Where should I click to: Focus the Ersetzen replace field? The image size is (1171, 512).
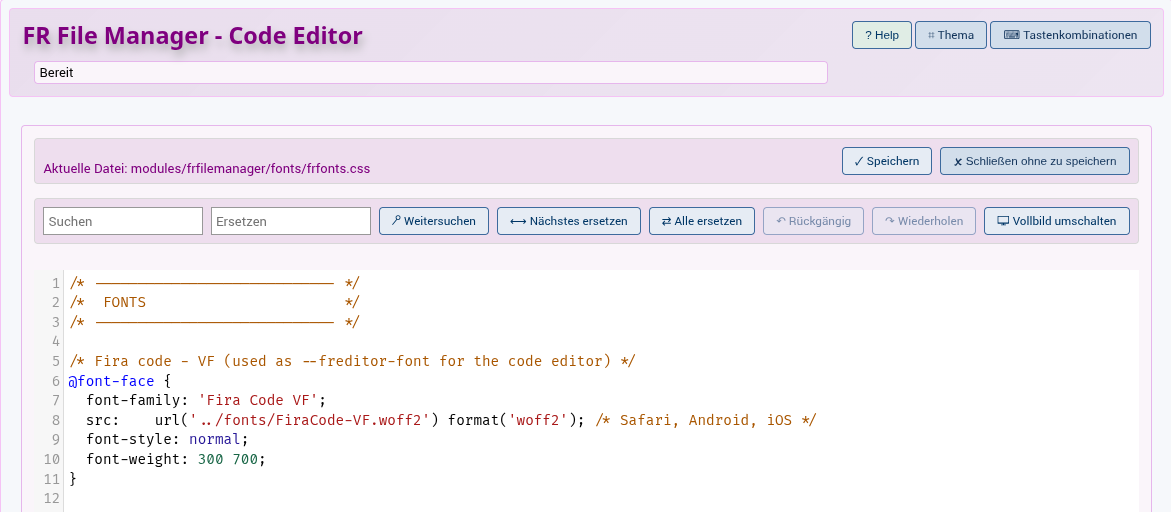point(291,222)
